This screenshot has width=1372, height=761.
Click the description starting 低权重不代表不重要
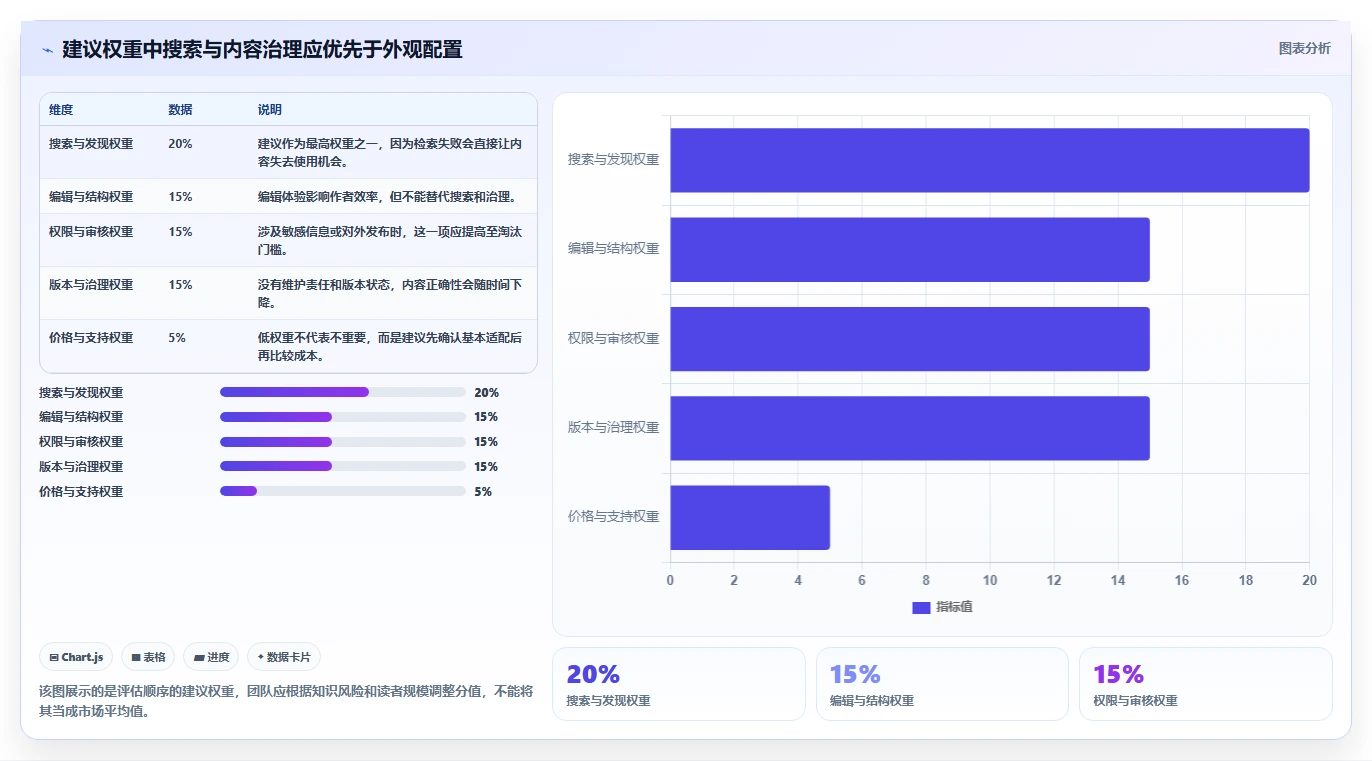point(390,346)
